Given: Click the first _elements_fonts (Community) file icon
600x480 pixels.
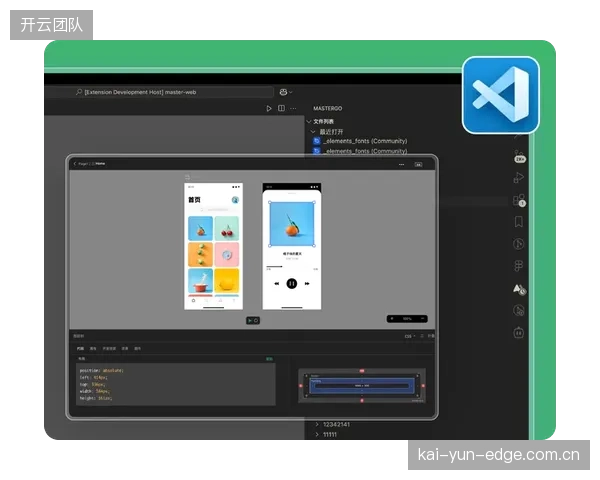Looking at the screenshot, I should (x=317, y=141).
